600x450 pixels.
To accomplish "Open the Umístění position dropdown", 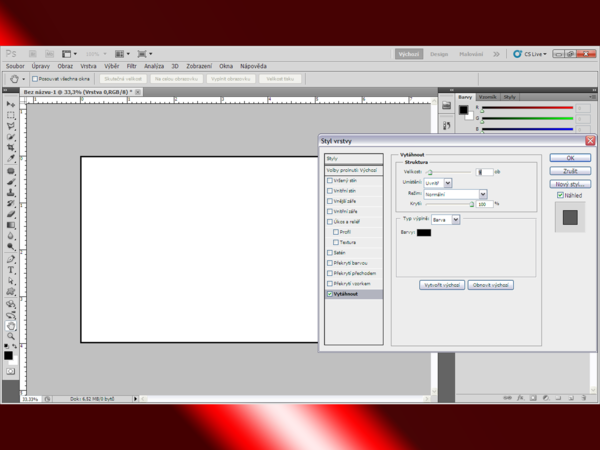I will tap(438, 183).
